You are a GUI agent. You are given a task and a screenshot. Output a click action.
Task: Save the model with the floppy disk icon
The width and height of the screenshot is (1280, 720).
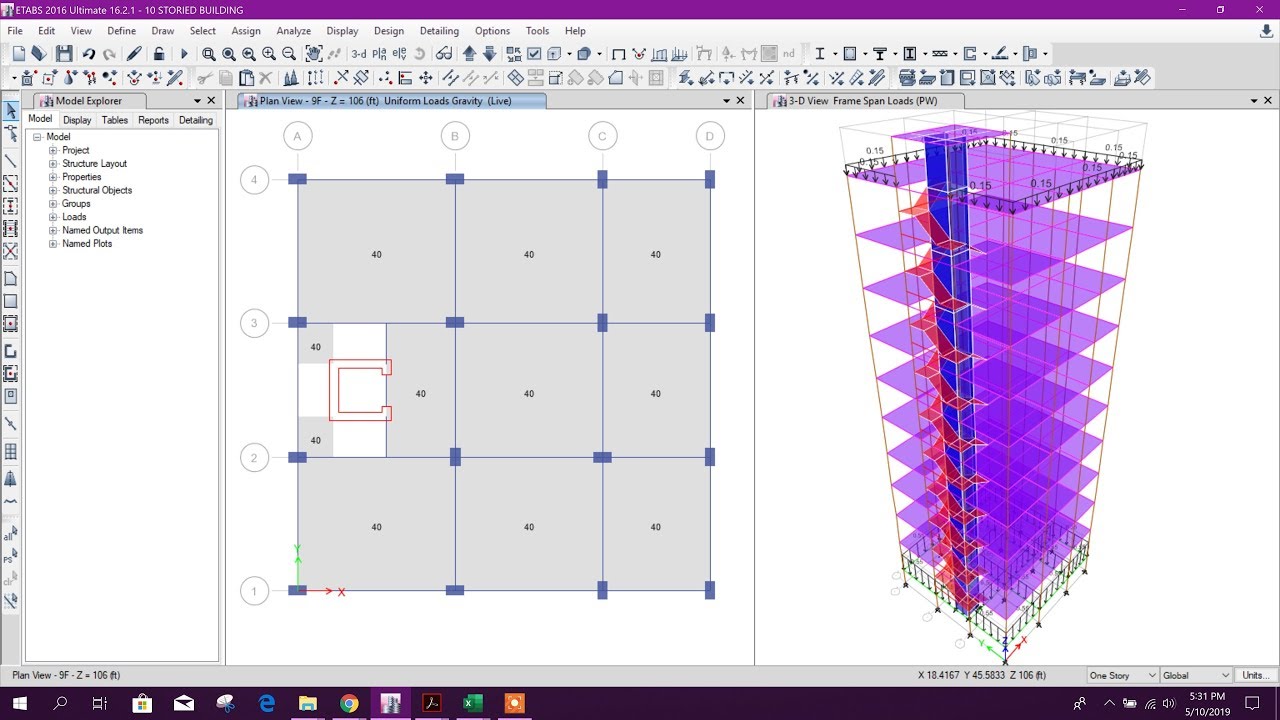pyautogui.click(x=62, y=53)
